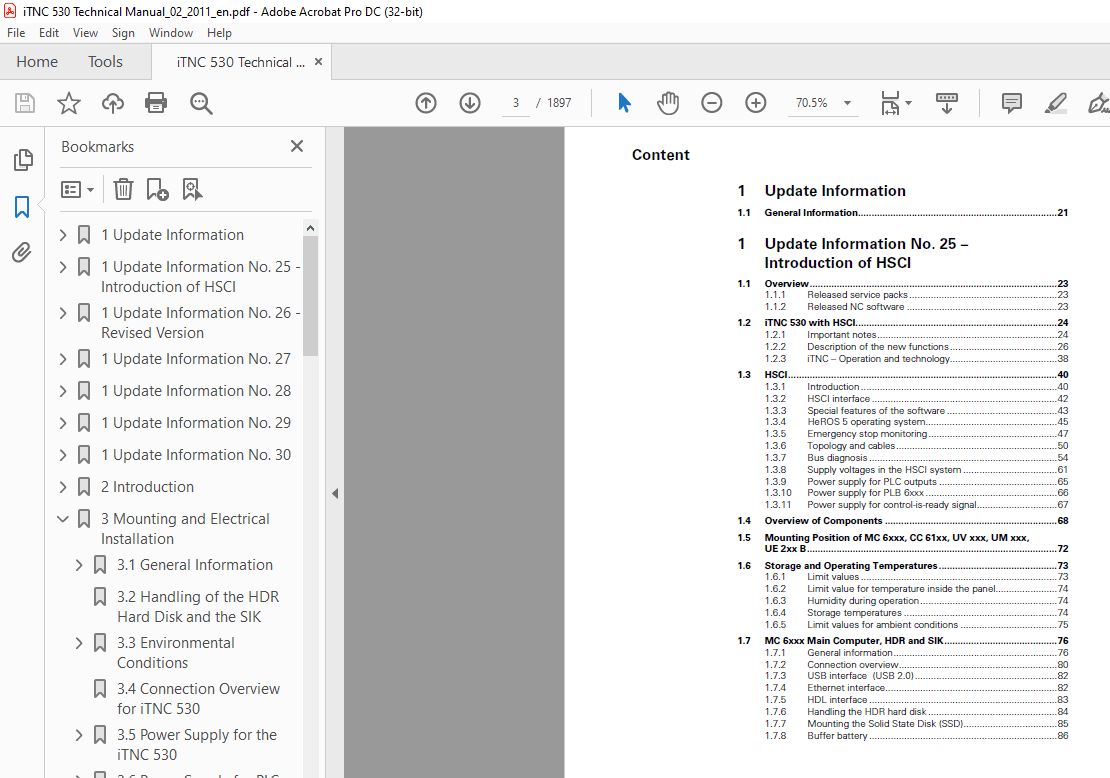The height and width of the screenshot is (778, 1110).
Task: Open Attachments paperclip panel
Action: pyautogui.click(x=22, y=253)
